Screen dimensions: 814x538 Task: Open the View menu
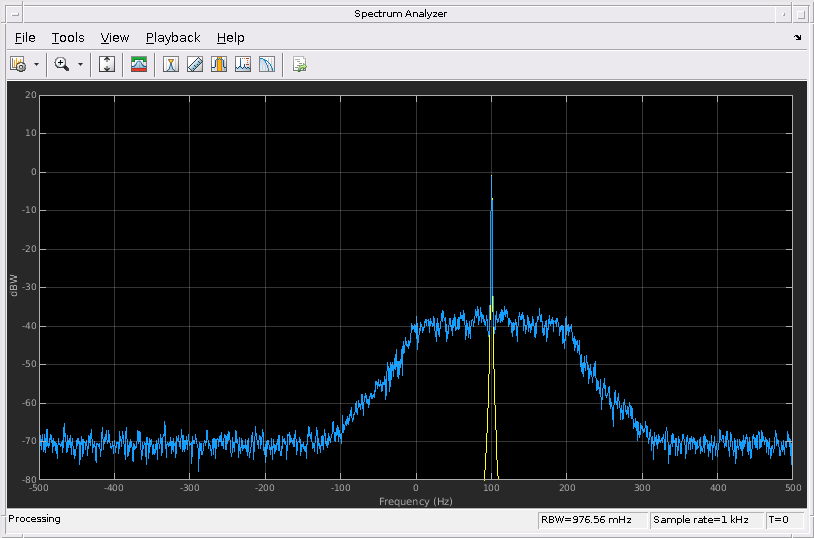click(x=115, y=38)
